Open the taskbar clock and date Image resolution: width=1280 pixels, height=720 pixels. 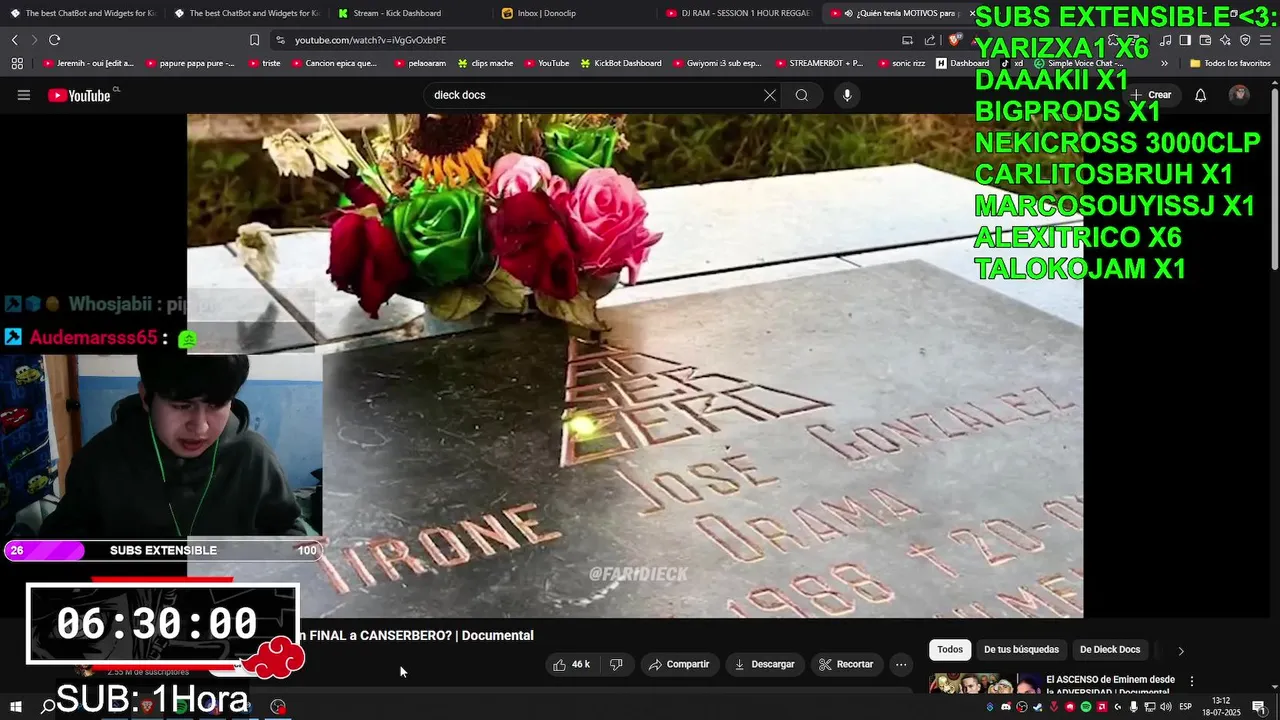[1221, 706]
